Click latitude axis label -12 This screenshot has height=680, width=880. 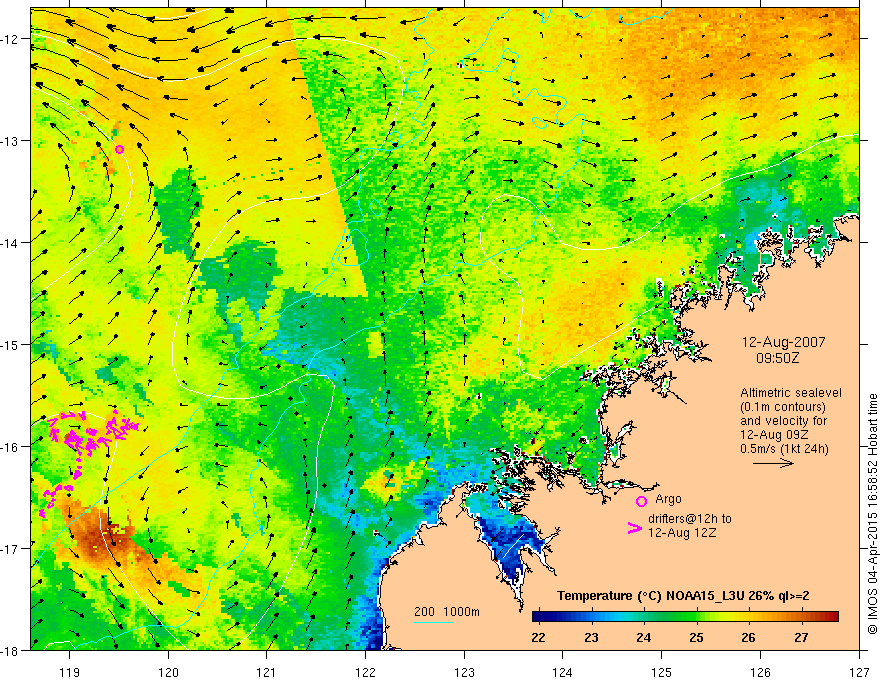coord(10,39)
